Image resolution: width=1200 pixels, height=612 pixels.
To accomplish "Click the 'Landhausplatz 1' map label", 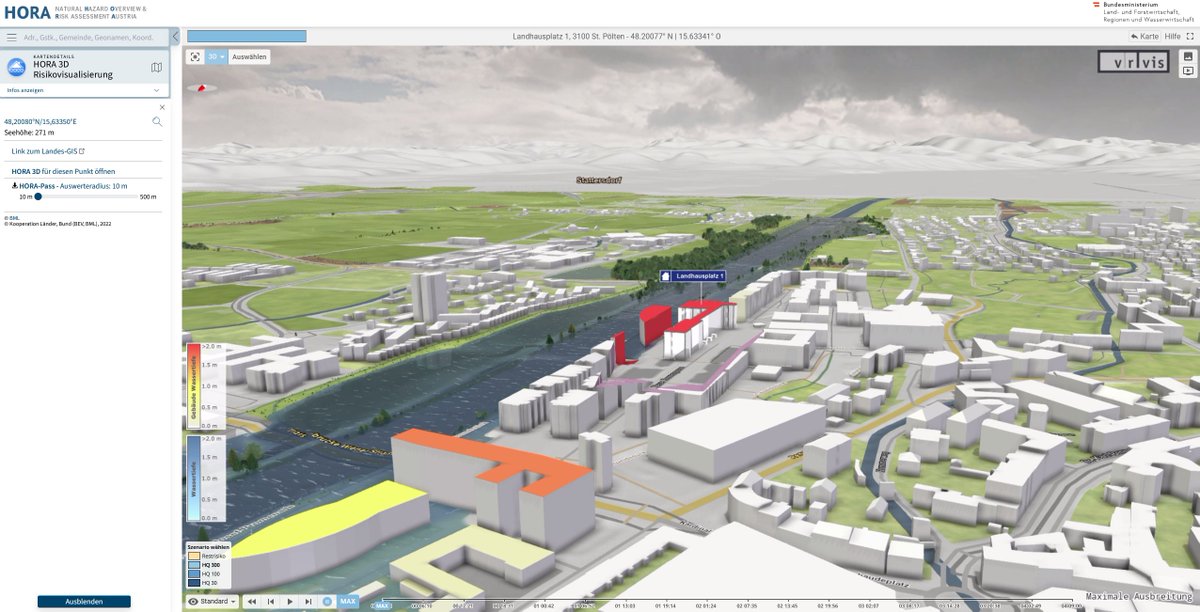I will pos(692,275).
